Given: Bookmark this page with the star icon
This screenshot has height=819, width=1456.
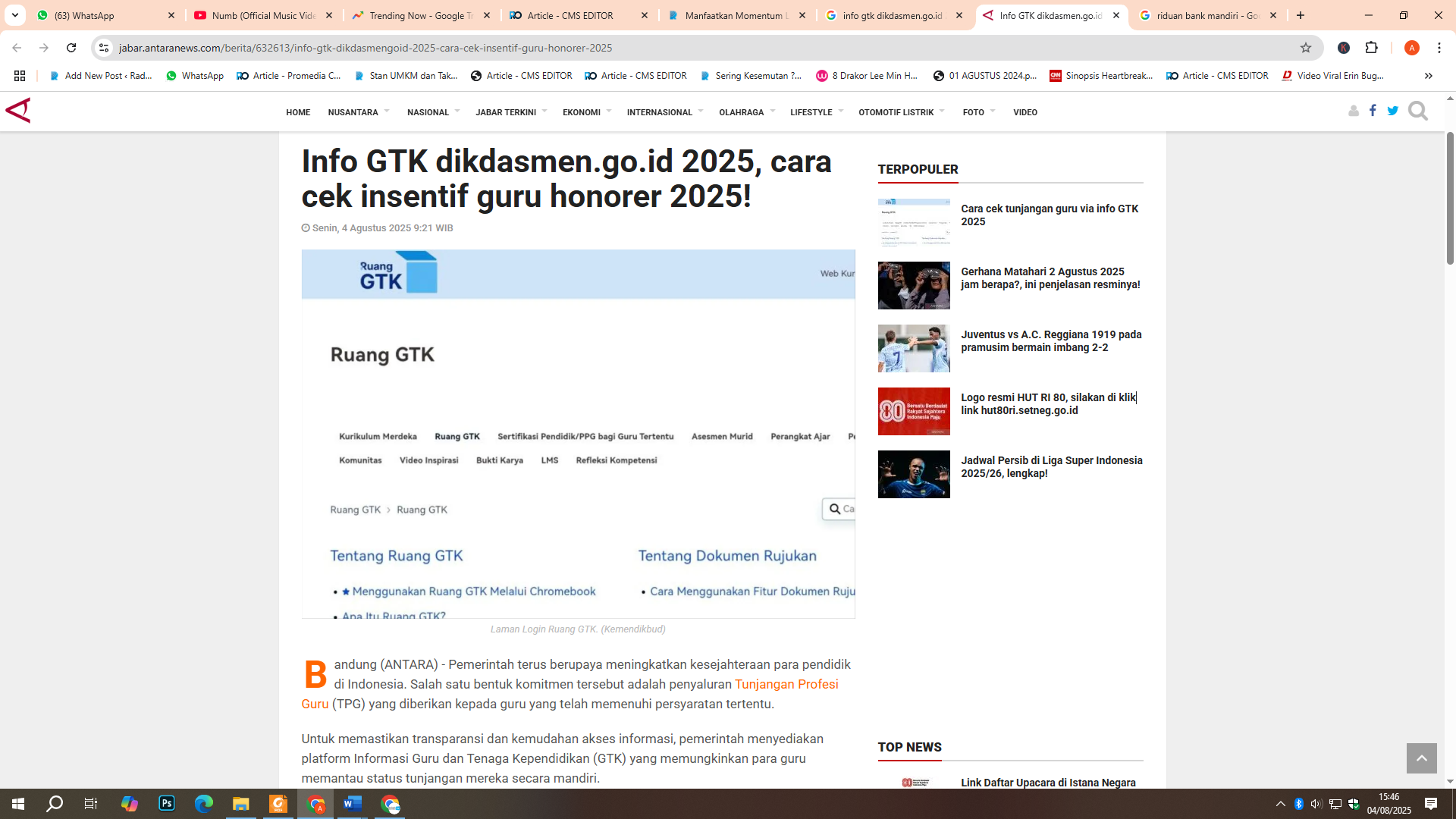Looking at the screenshot, I should coord(1306,48).
